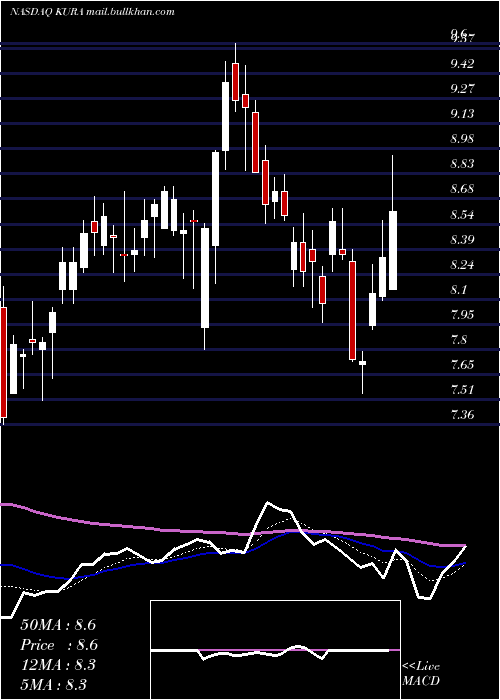Select the 9.27 price axis label
Image resolution: width=500 pixels, height=700 pixels.
[x=462, y=89]
